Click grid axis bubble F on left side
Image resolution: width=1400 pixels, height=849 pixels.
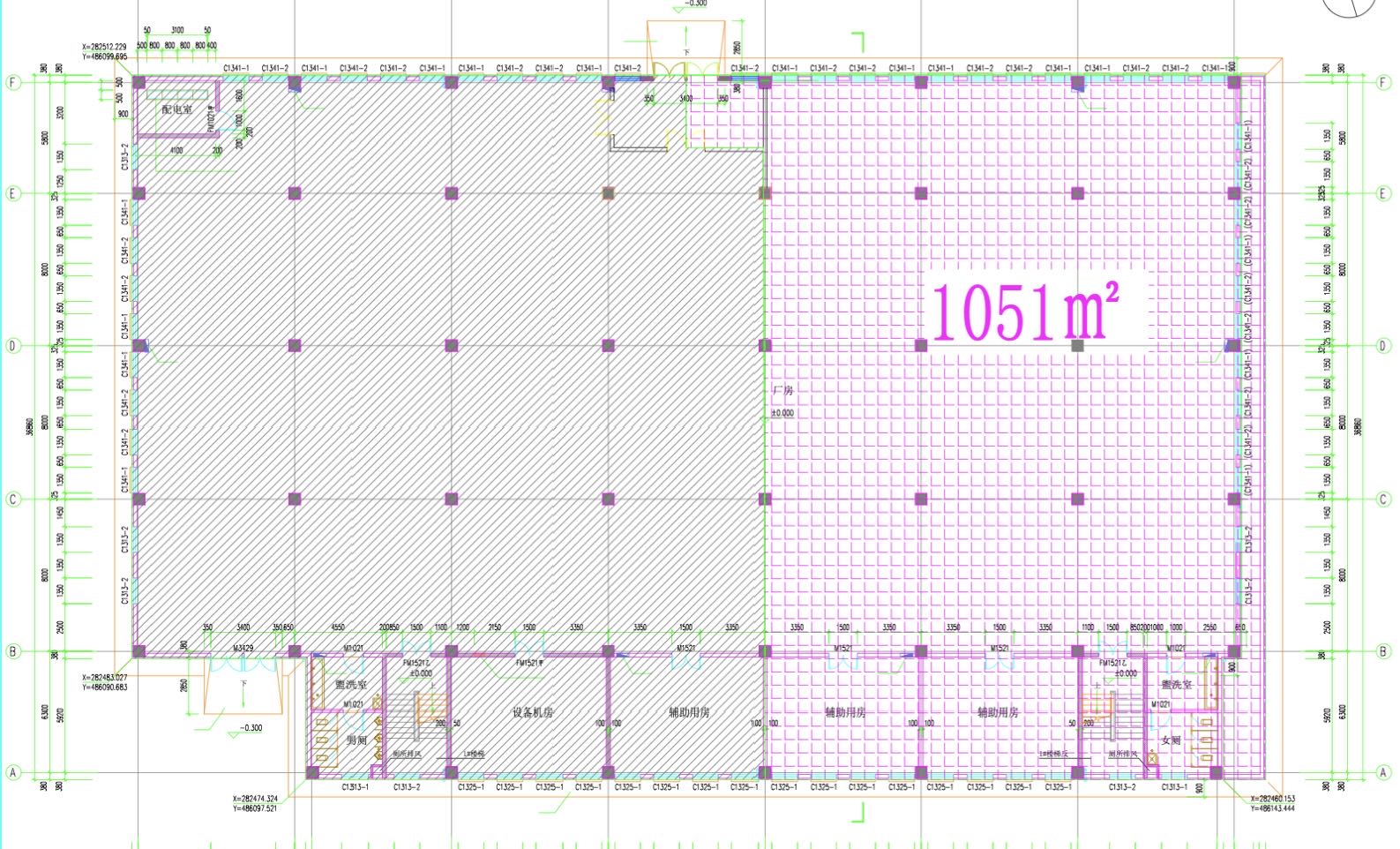pyautogui.click(x=13, y=82)
